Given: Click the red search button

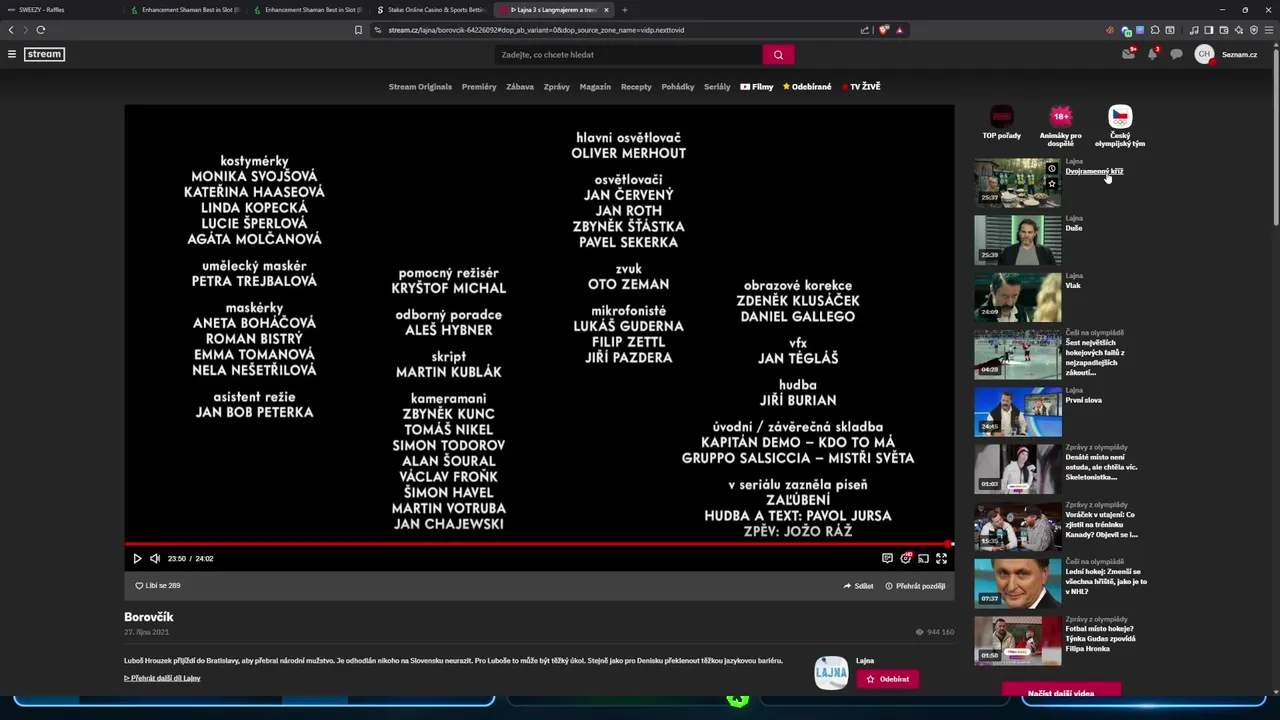Looking at the screenshot, I should [x=778, y=55].
